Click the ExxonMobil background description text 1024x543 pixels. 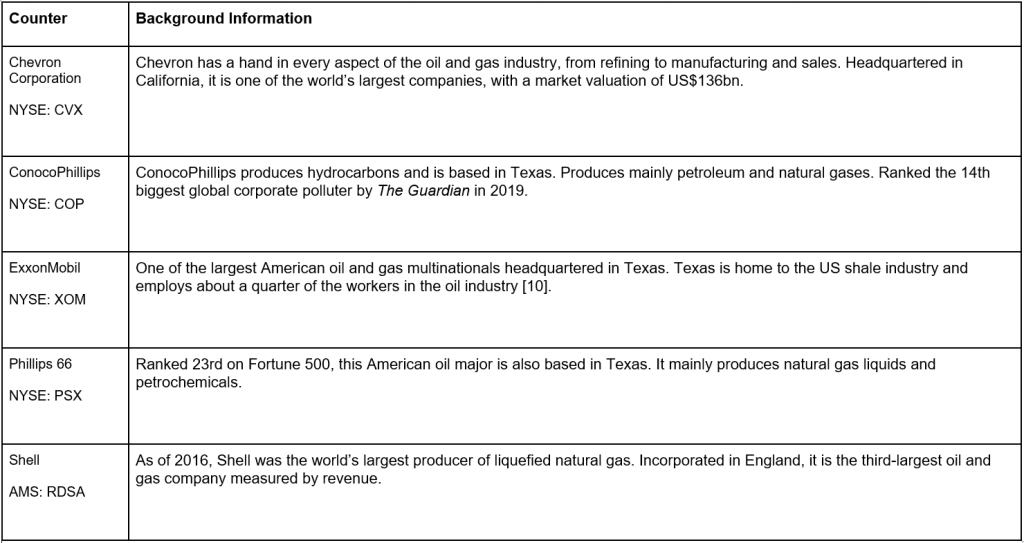point(552,277)
